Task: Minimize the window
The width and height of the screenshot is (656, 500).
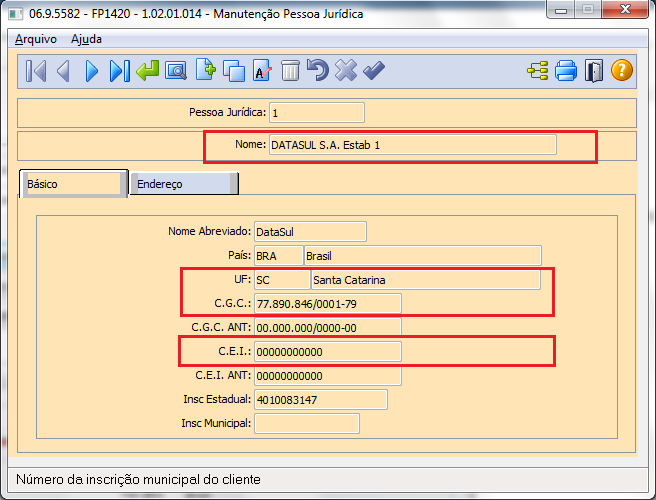Action: point(561,10)
